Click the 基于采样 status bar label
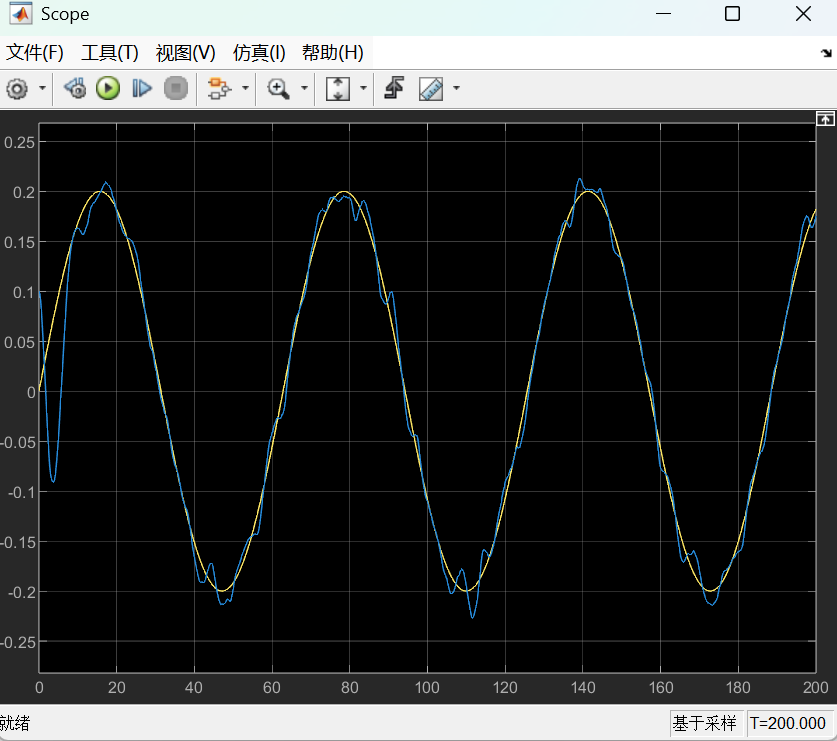The height and width of the screenshot is (741, 837). [705, 722]
